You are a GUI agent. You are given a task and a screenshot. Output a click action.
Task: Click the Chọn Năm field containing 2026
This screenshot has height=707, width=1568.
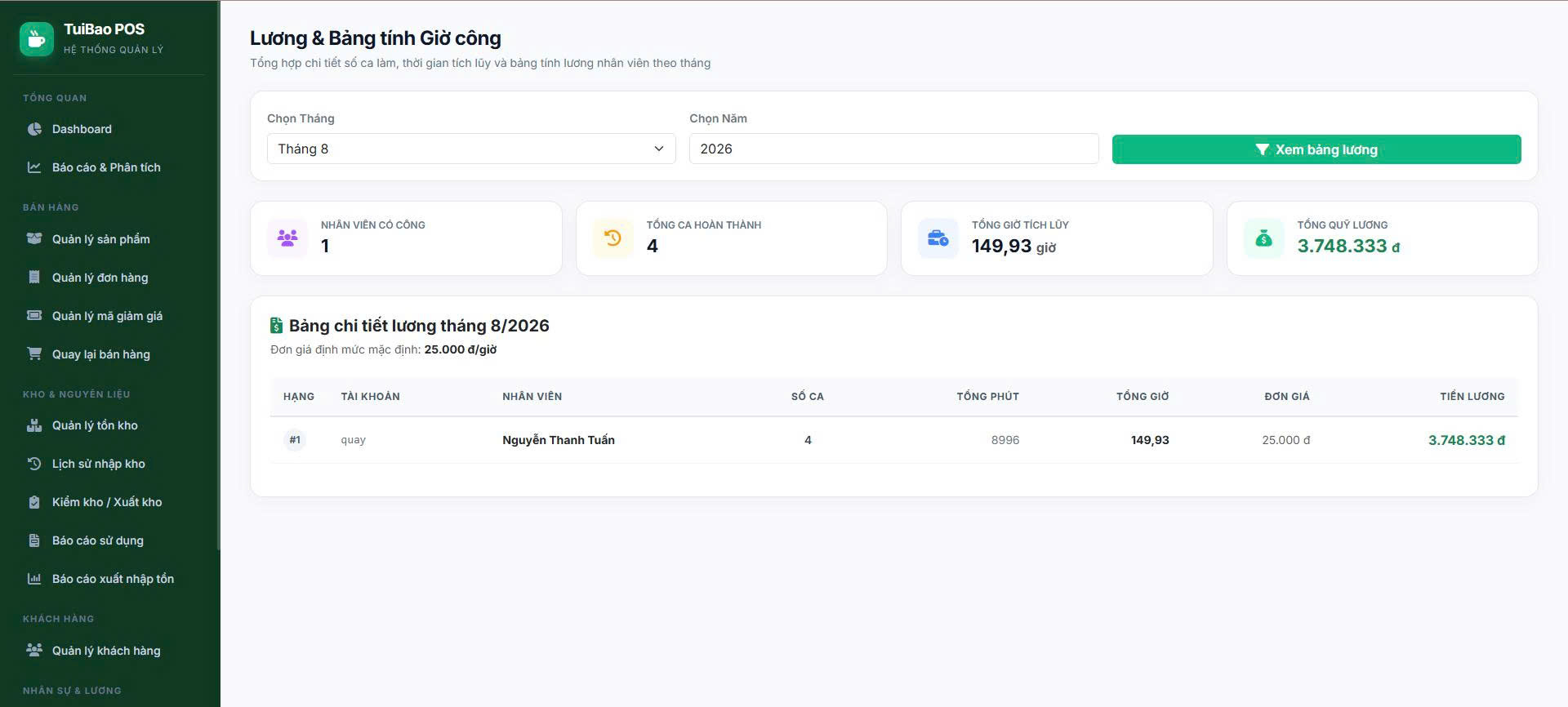(893, 149)
